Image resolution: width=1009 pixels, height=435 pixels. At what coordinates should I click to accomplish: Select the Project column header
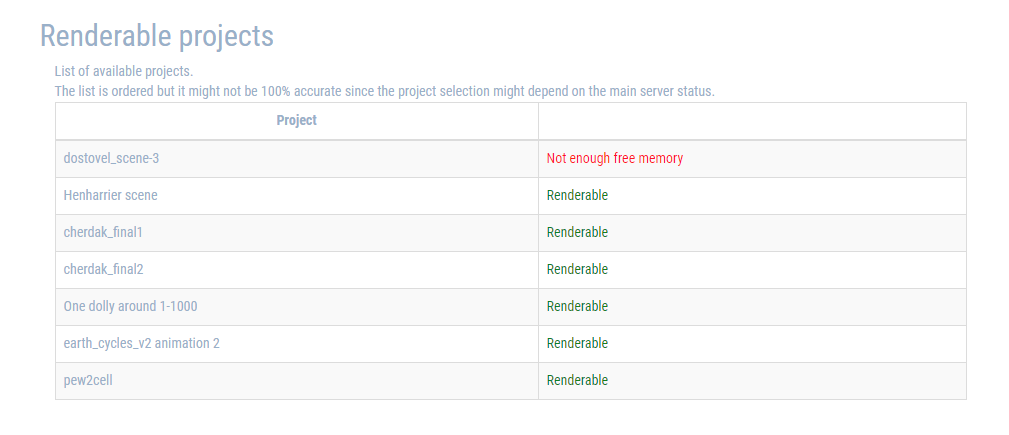point(297,120)
